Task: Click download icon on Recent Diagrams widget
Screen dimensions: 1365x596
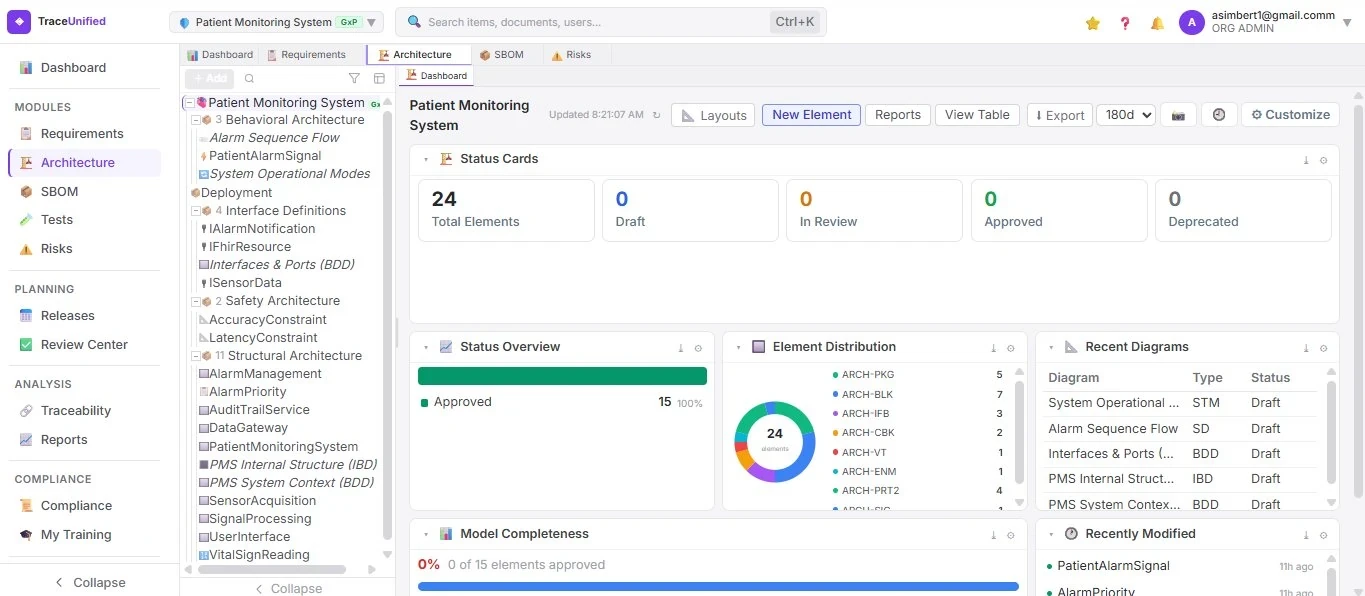Action: (x=1306, y=348)
